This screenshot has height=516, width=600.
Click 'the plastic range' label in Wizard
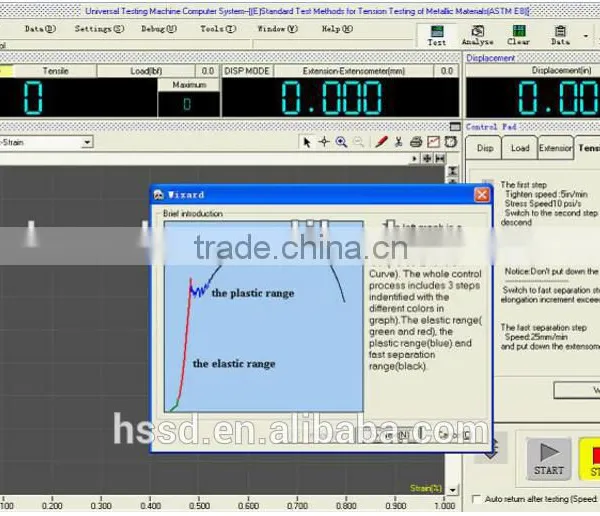tap(253, 293)
